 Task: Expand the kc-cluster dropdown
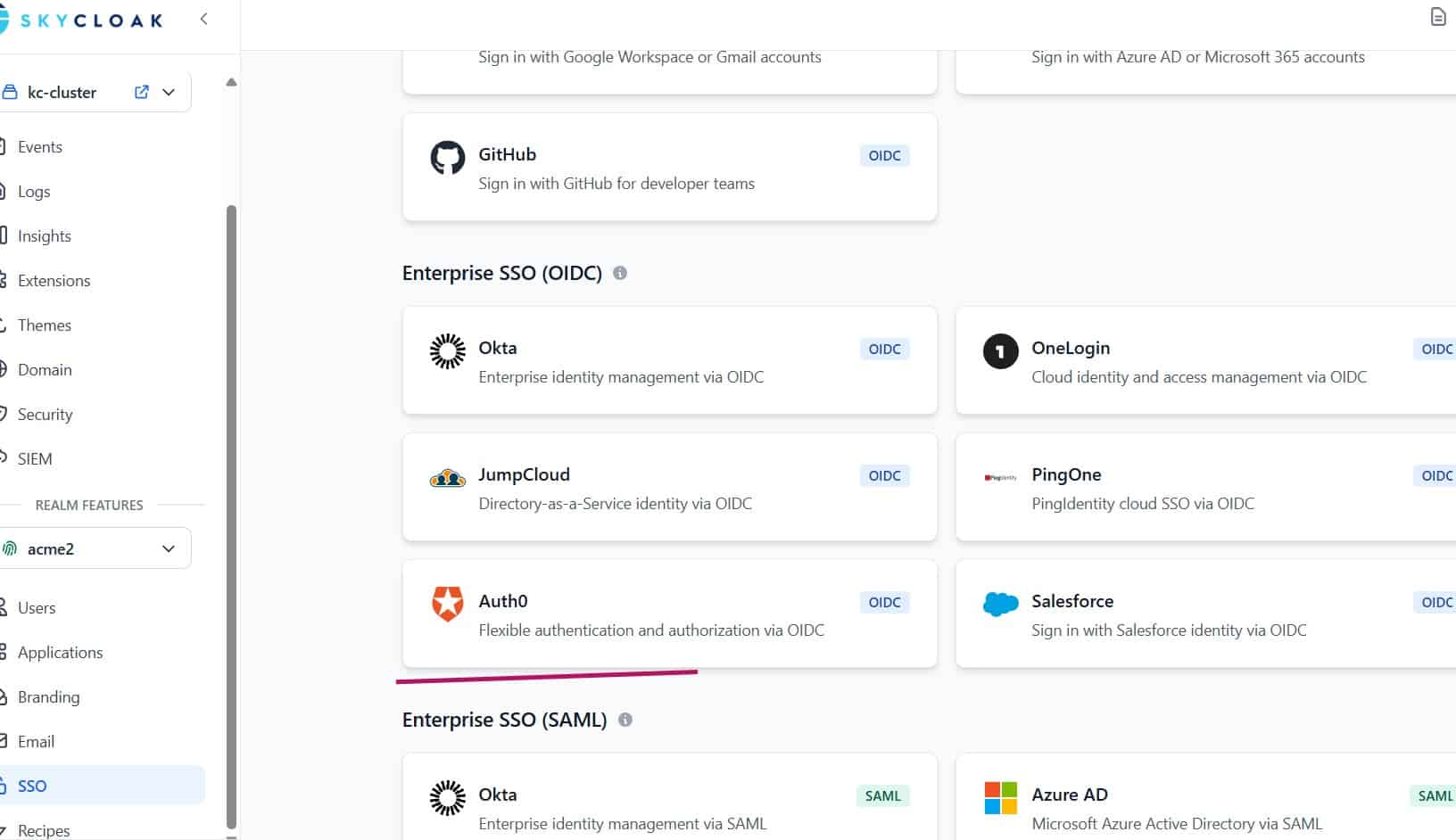(169, 91)
